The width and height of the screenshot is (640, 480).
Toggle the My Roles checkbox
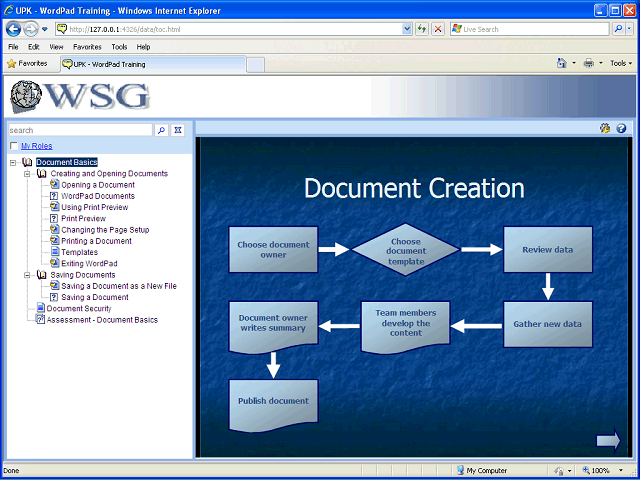(14, 146)
